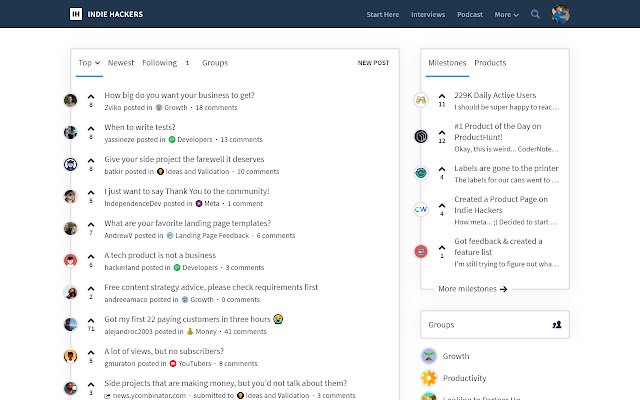Open the CW product logo in milestones

[421, 209]
